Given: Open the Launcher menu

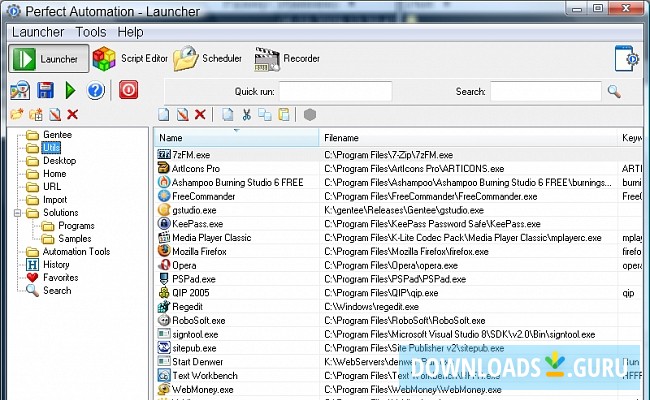Looking at the screenshot, I should click(x=38, y=32).
